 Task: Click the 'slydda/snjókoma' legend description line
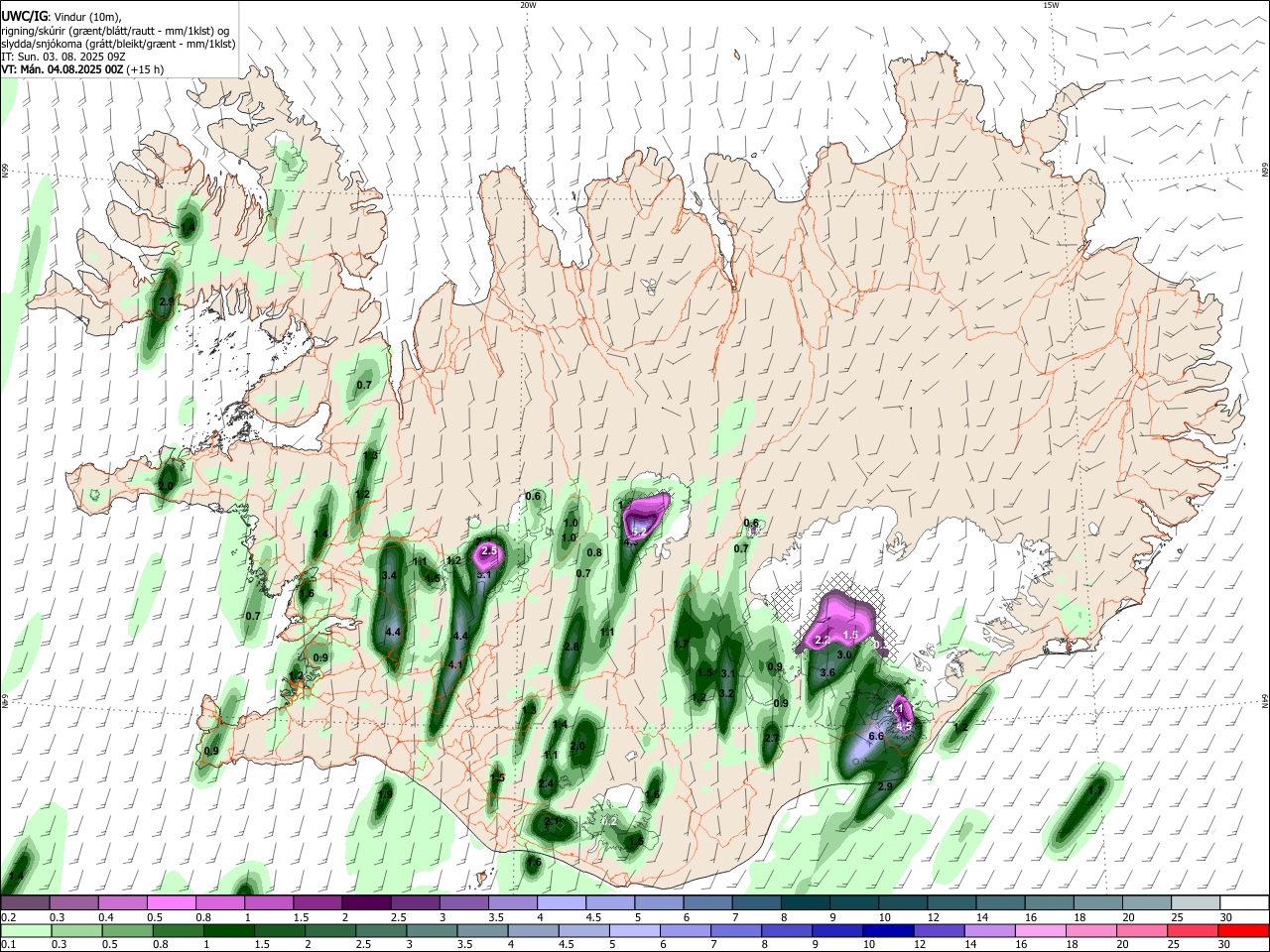pos(118,44)
